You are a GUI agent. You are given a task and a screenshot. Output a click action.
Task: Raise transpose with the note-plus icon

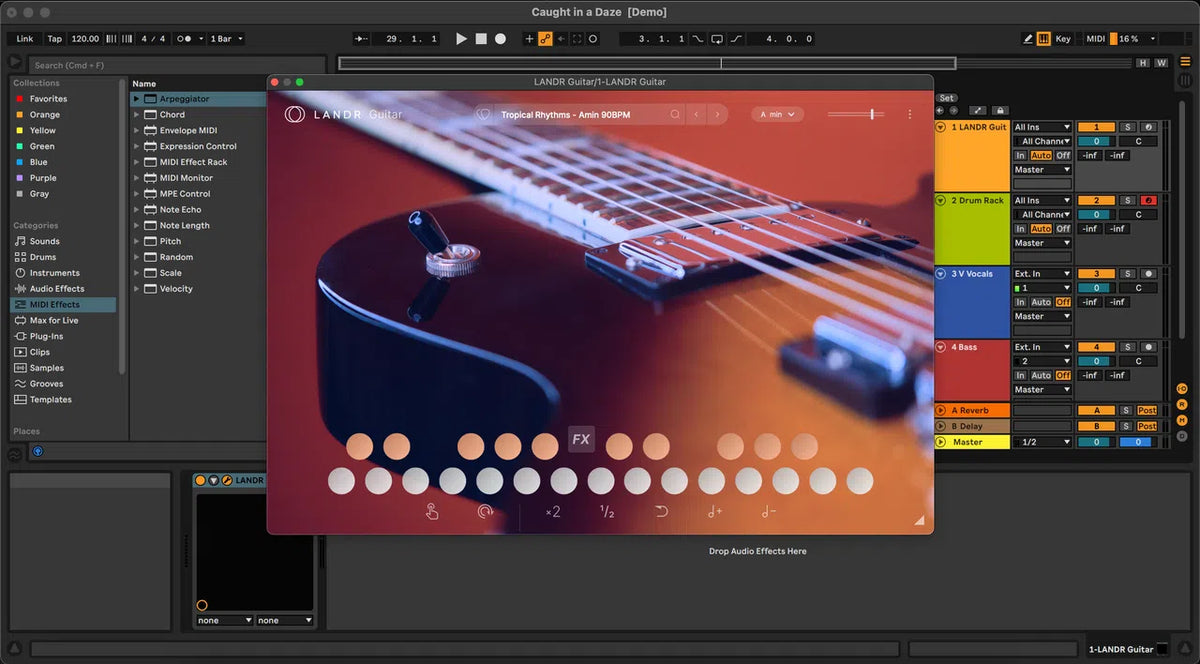coord(714,512)
